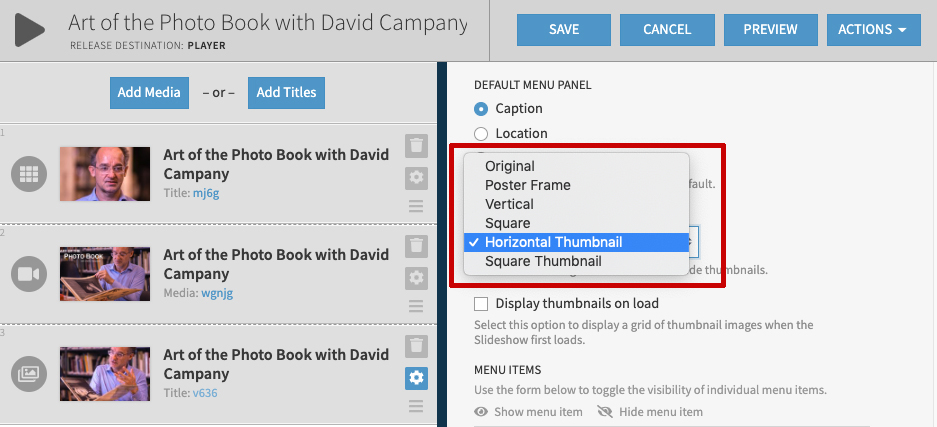Choose Vertical from the thumbnail dropdown

click(509, 204)
